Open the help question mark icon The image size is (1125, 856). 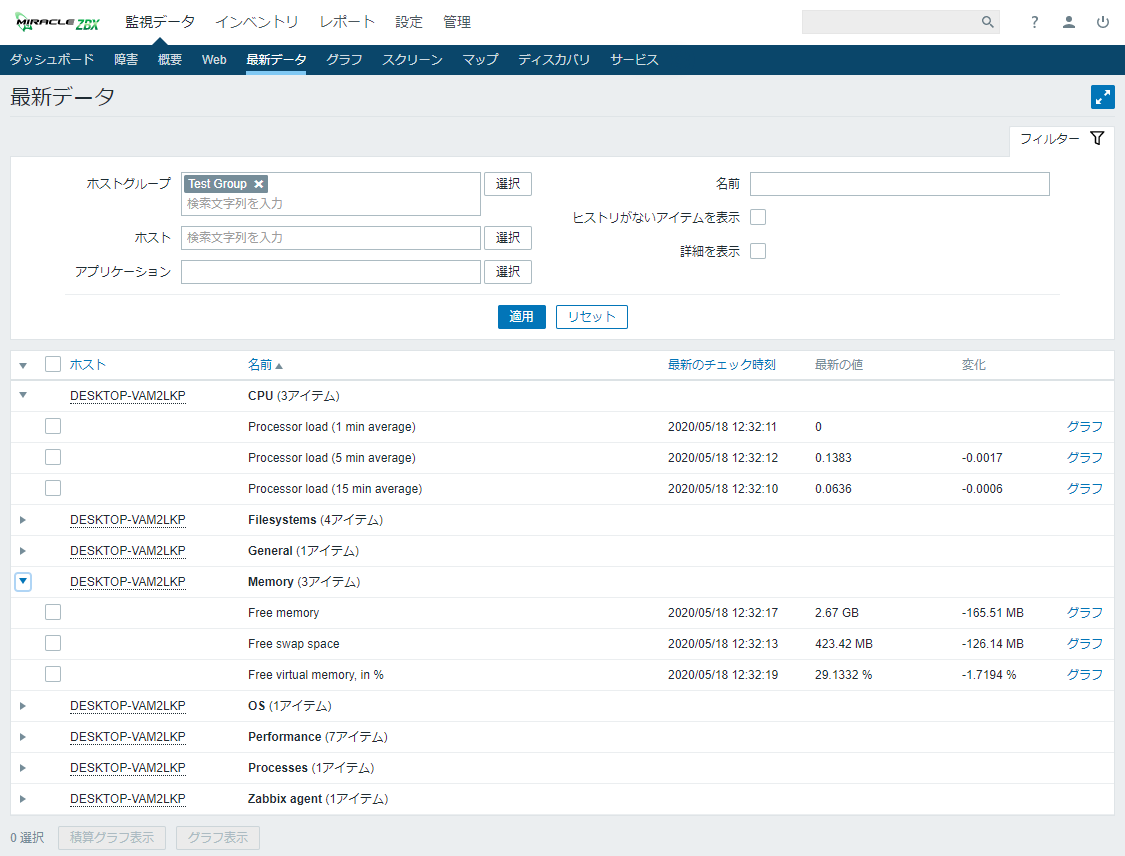pyautogui.click(x=1035, y=22)
